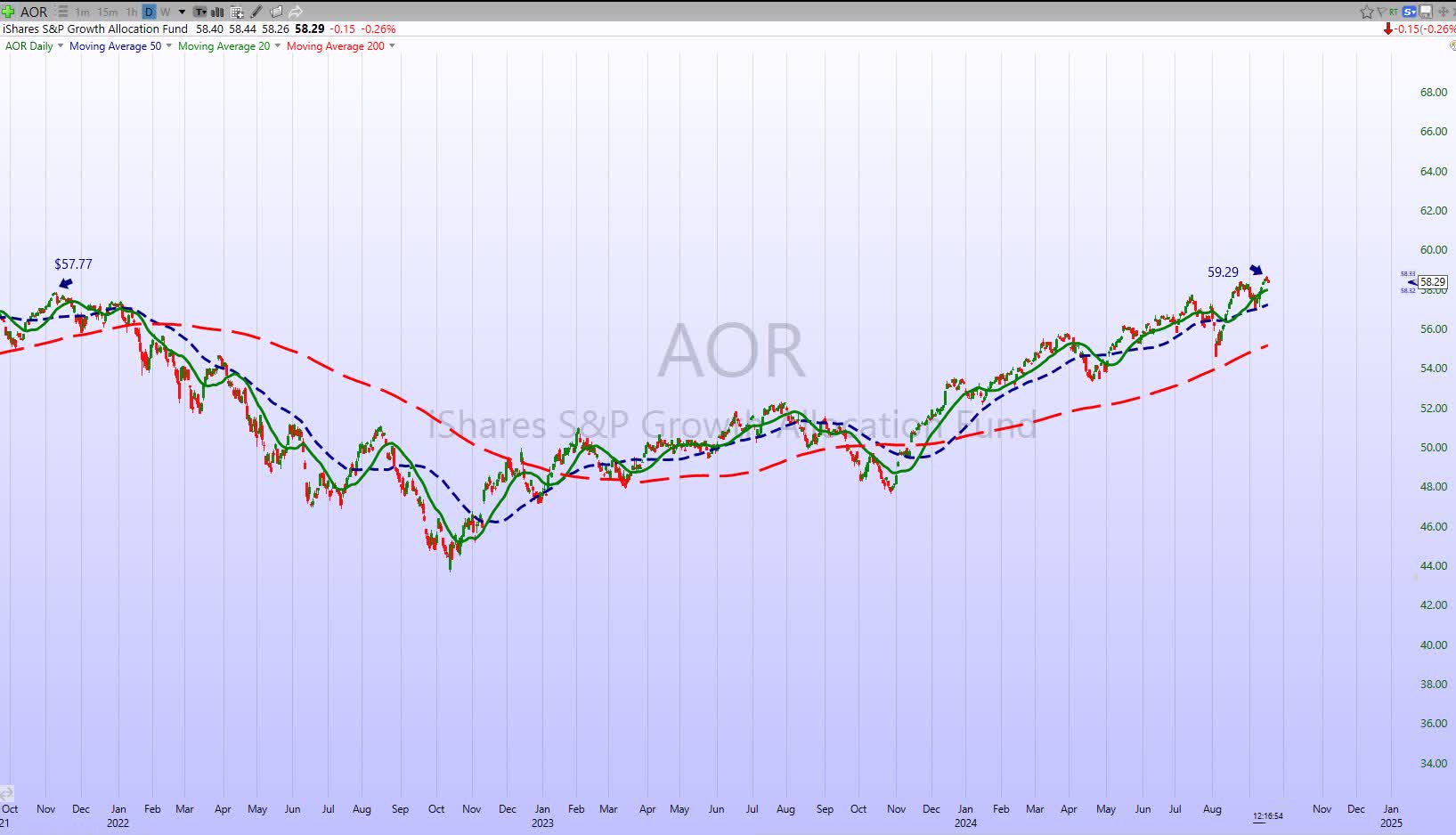Click the add data grid icon
Viewport: 1456px width, 835px height.
point(237,12)
